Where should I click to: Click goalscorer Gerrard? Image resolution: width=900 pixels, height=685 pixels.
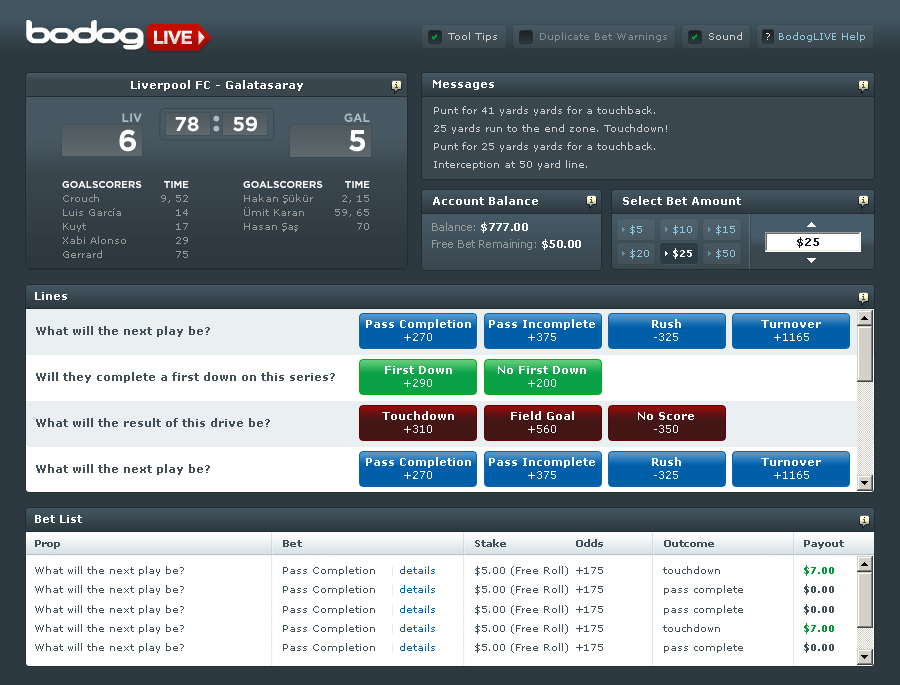(83, 254)
